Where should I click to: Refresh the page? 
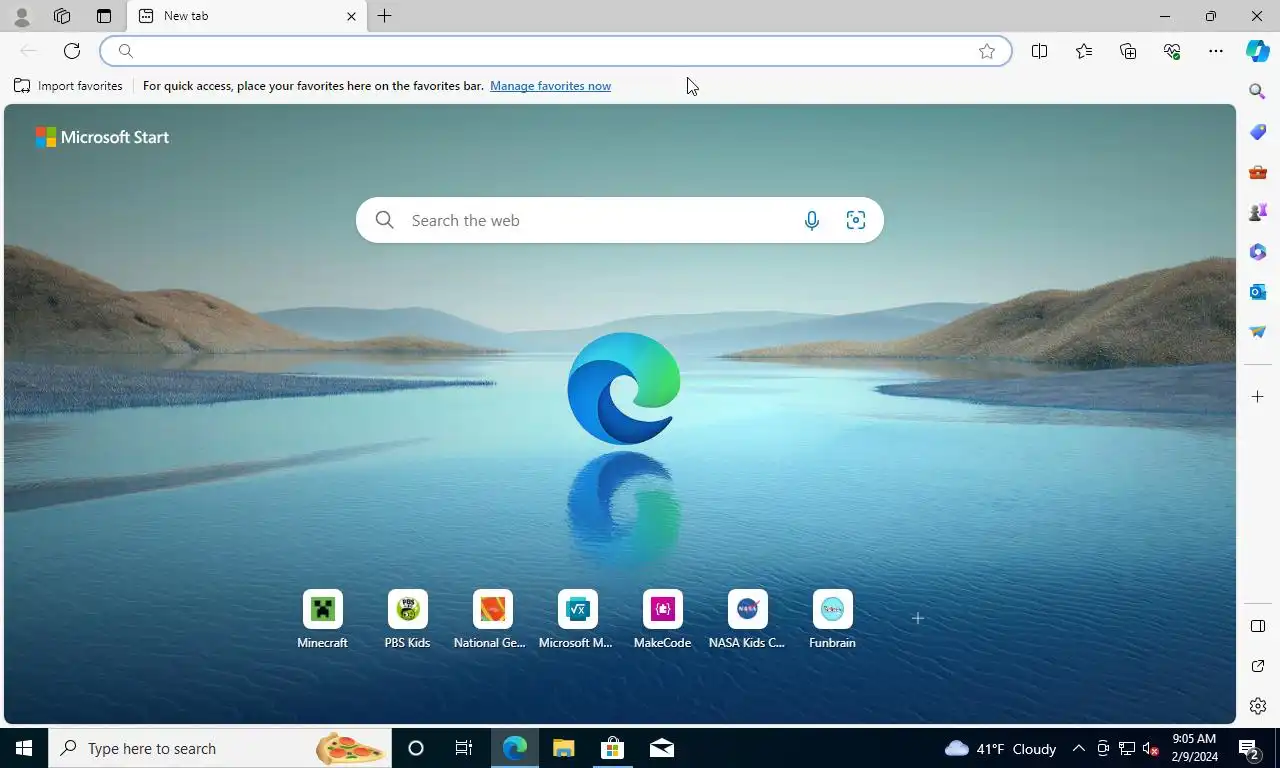point(72,51)
